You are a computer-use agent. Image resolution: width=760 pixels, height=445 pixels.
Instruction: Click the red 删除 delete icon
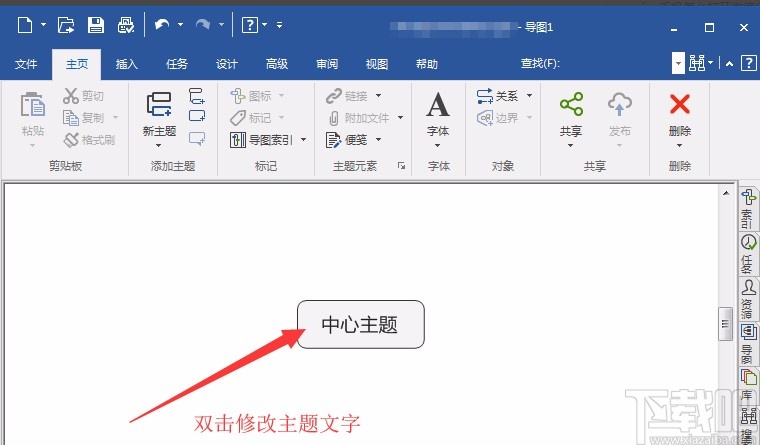pyautogui.click(x=680, y=104)
